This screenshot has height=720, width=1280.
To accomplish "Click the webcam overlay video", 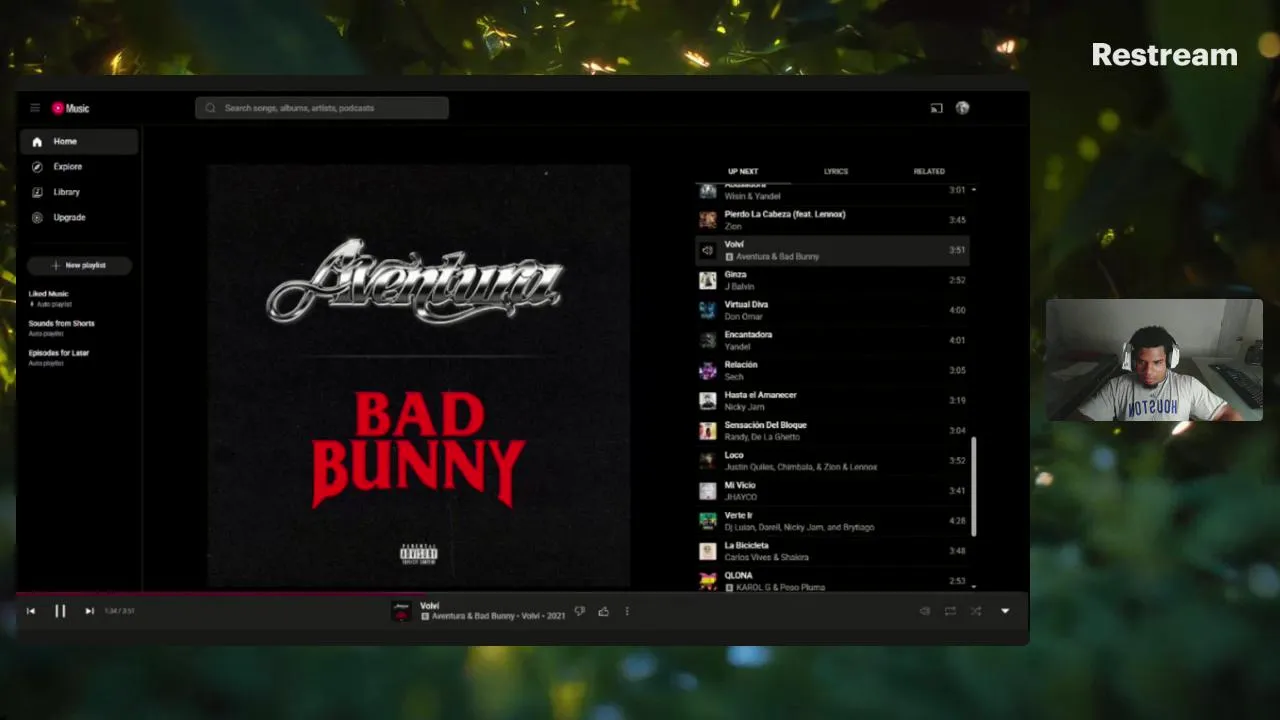I will [x=1154, y=360].
